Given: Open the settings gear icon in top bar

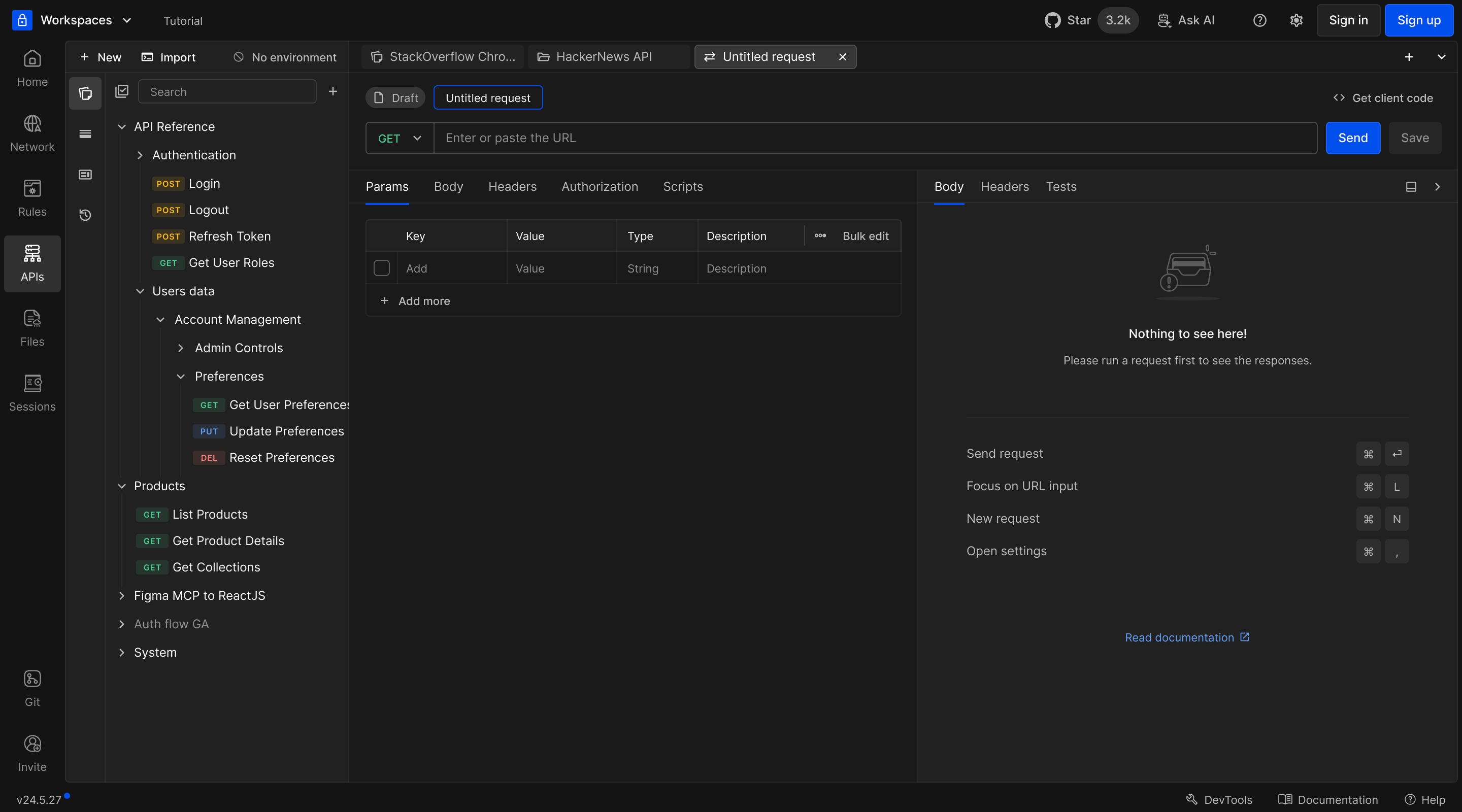Looking at the screenshot, I should [x=1297, y=20].
